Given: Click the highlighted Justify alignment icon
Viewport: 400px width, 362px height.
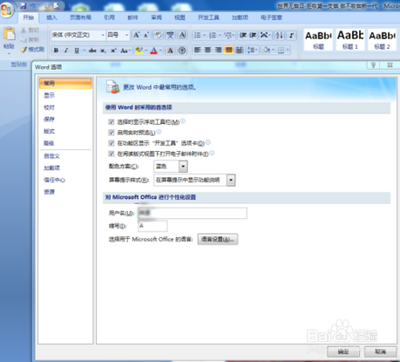Looking at the screenshot, I should pos(229,50).
